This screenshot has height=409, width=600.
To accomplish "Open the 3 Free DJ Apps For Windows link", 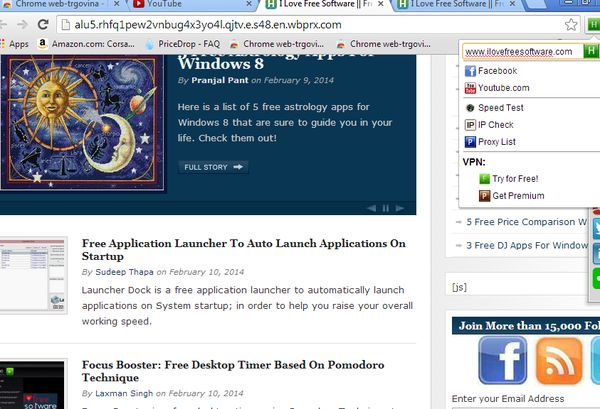I will [x=527, y=245].
